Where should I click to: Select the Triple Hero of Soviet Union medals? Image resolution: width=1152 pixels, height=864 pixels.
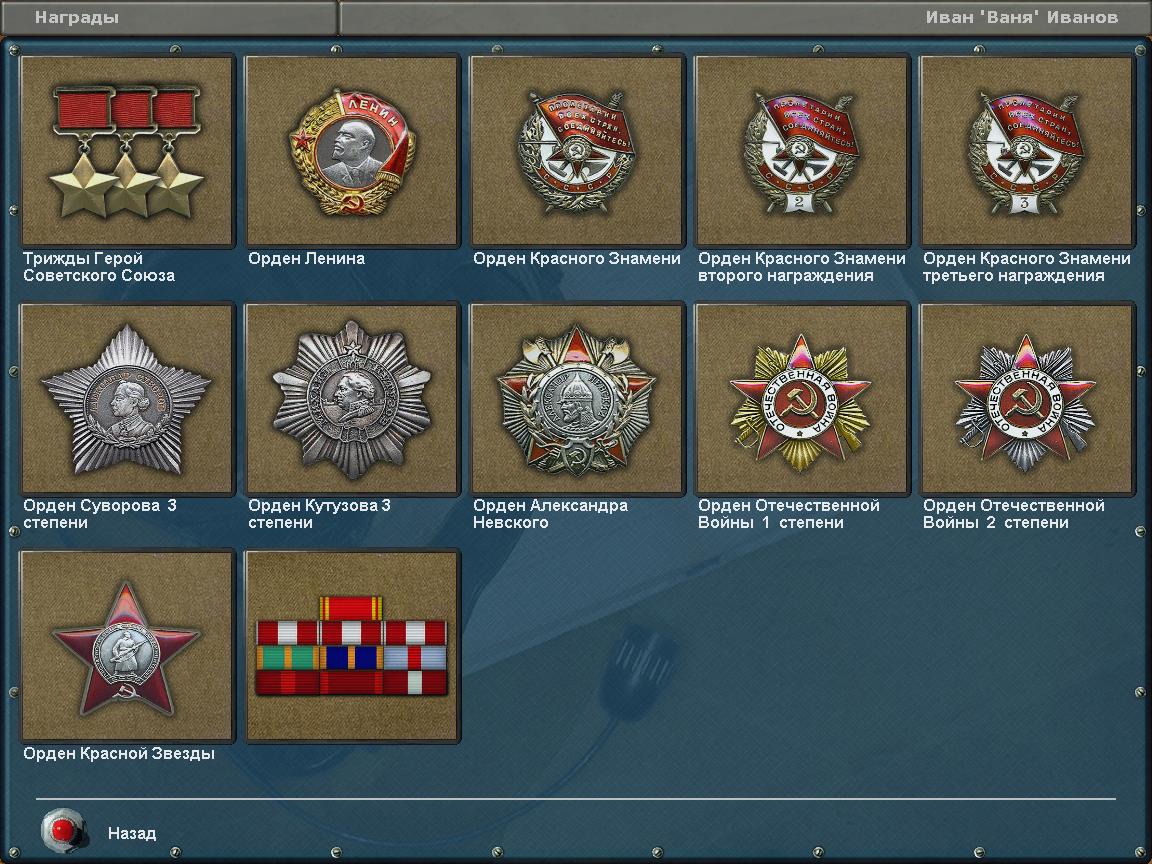point(127,151)
